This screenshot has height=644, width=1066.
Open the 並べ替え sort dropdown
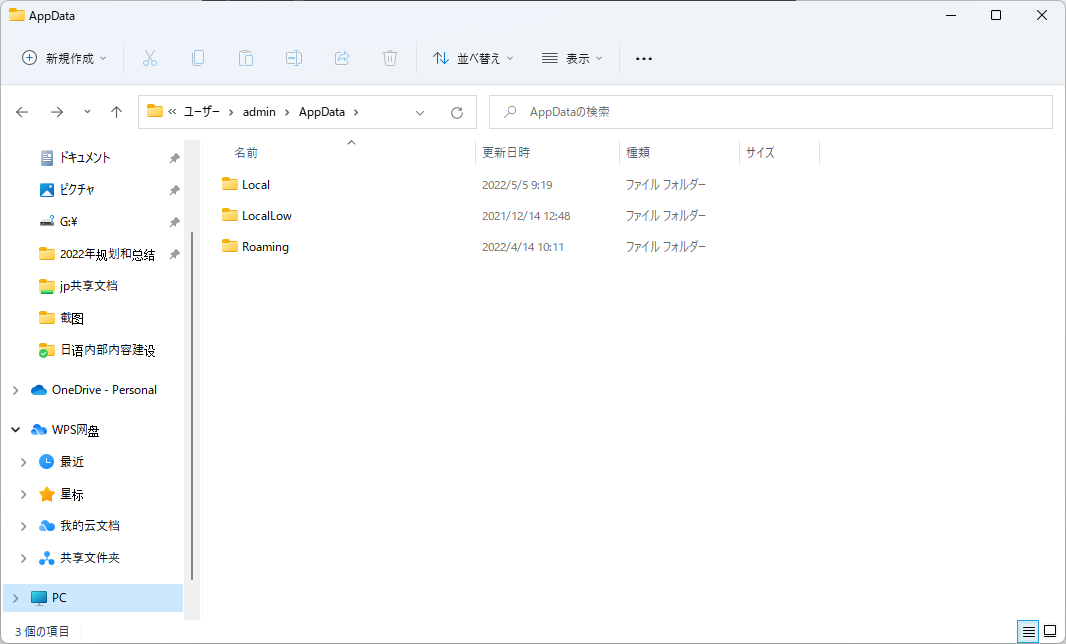[x=473, y=58]
